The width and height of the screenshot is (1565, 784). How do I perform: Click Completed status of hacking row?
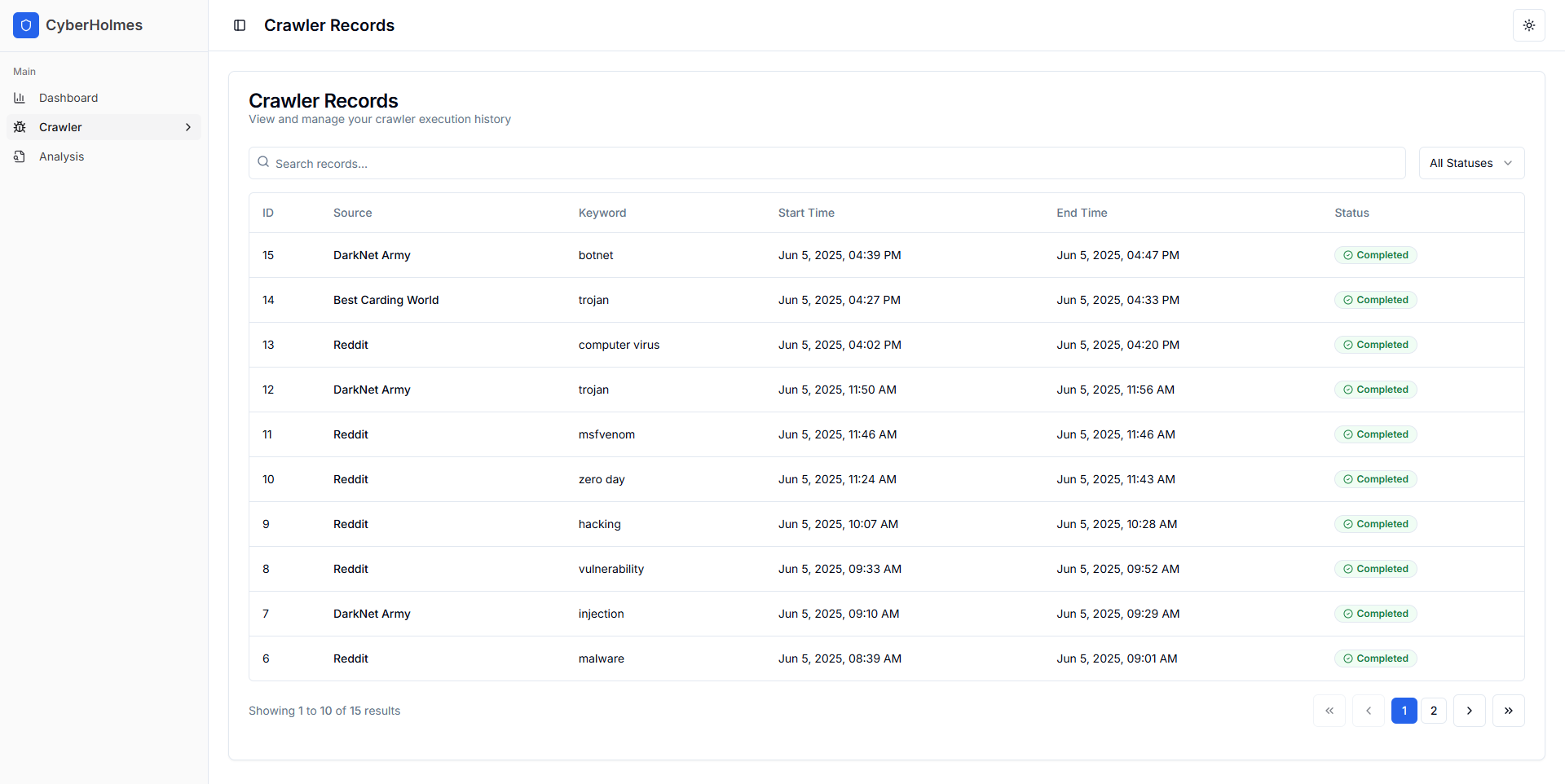click(x=1376, y=524)
